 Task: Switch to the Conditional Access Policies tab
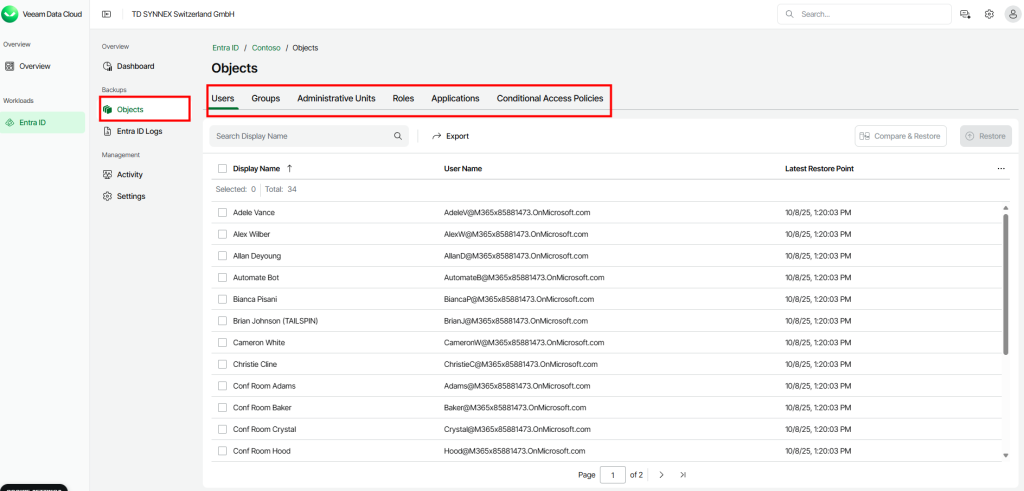point(550,98)
